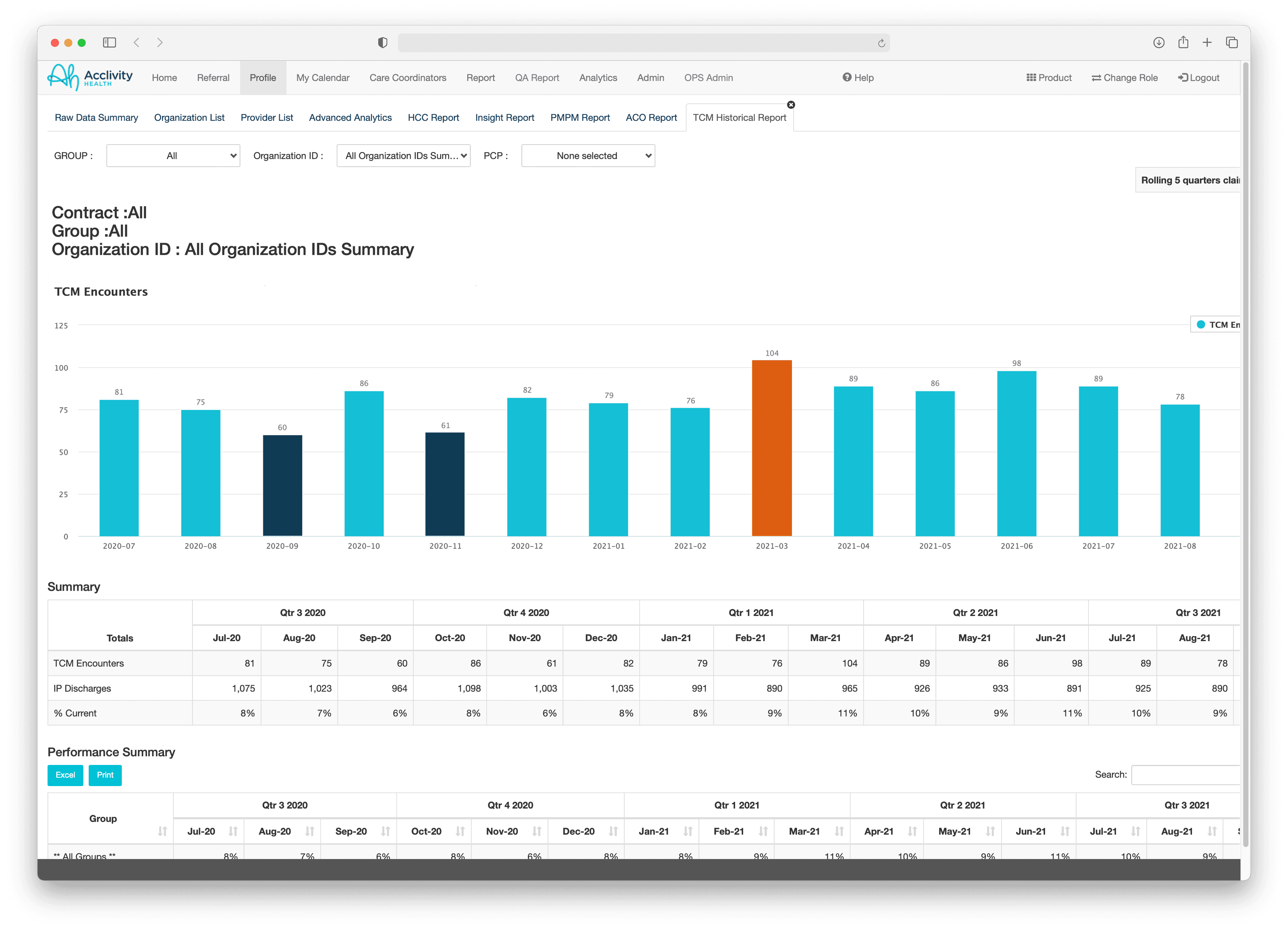This screenshot has height=930, width=1288.
Task: Open the Analytics menu item
Action: pos(598,77)
